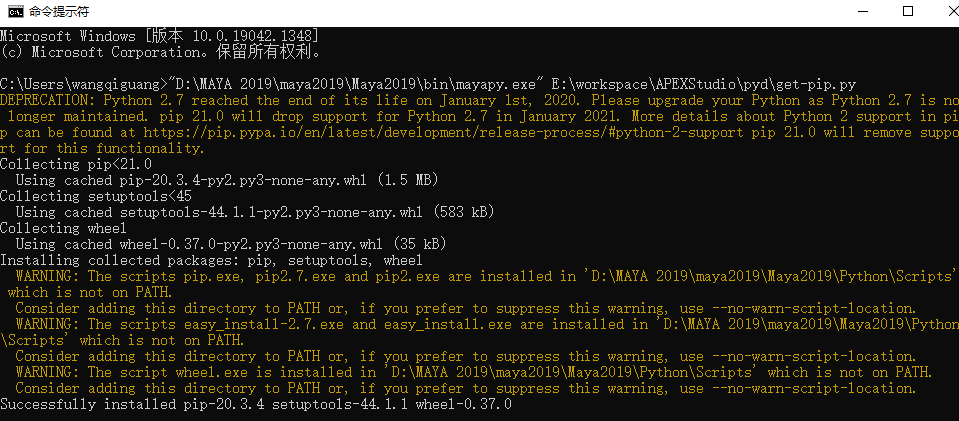Click the 'Collecting wheel' line
The height and width of the screenshot is (421, 959).
[64, 228]
